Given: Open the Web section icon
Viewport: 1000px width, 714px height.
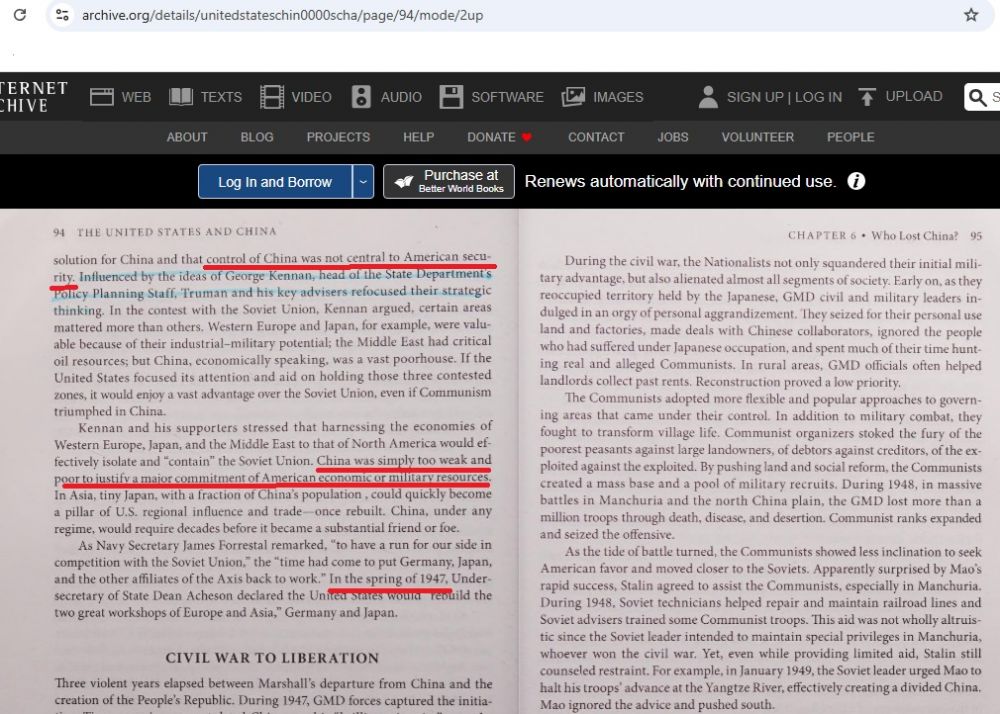Looking at the screenshot, I should point(102,97).
